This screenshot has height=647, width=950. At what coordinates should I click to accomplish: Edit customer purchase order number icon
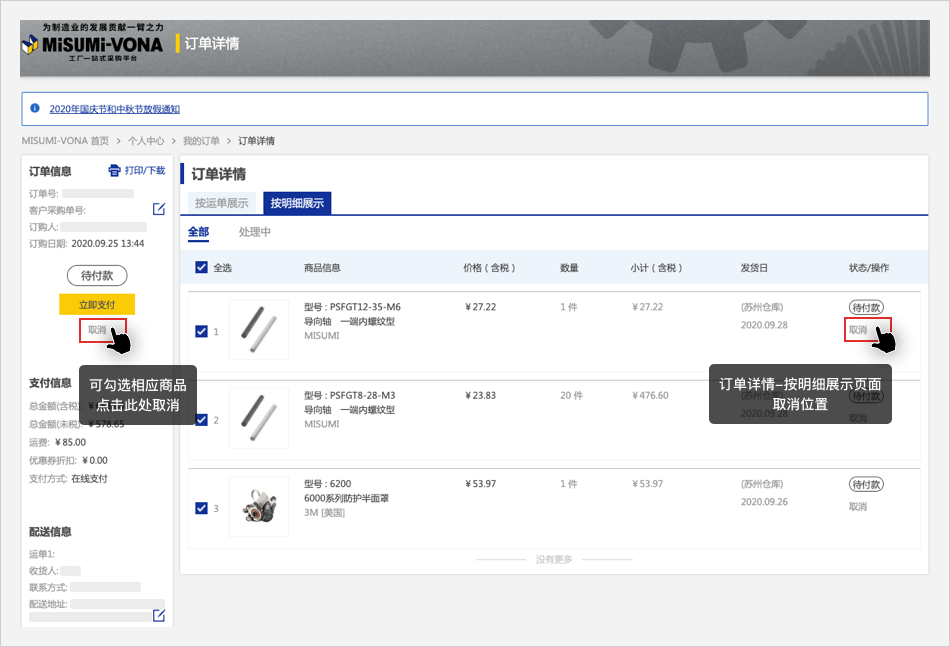[159, 209]
